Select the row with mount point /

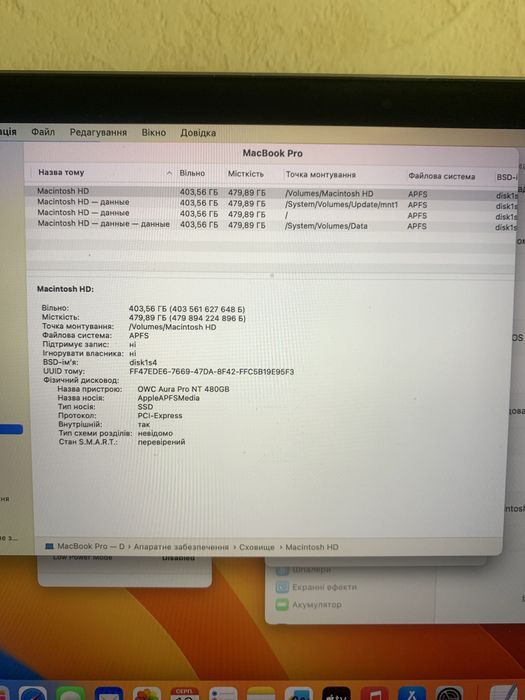tap(271, 214)
